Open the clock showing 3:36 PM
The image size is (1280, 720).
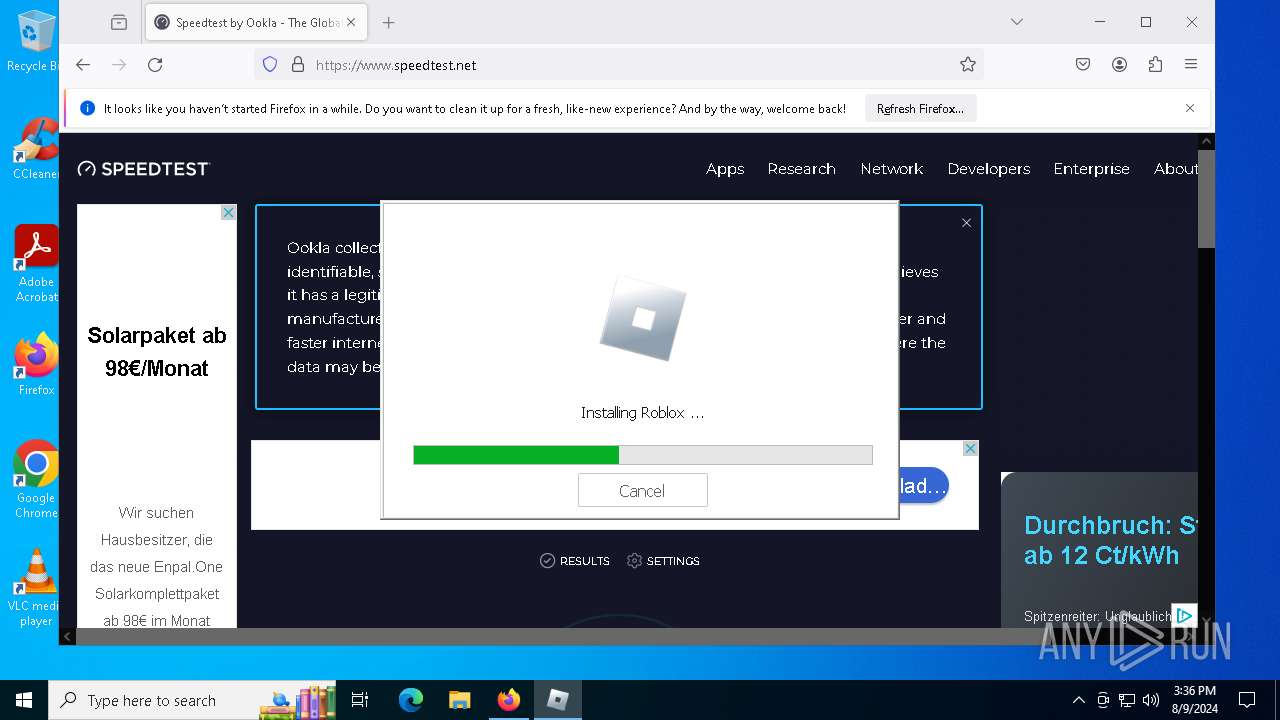1194,700
